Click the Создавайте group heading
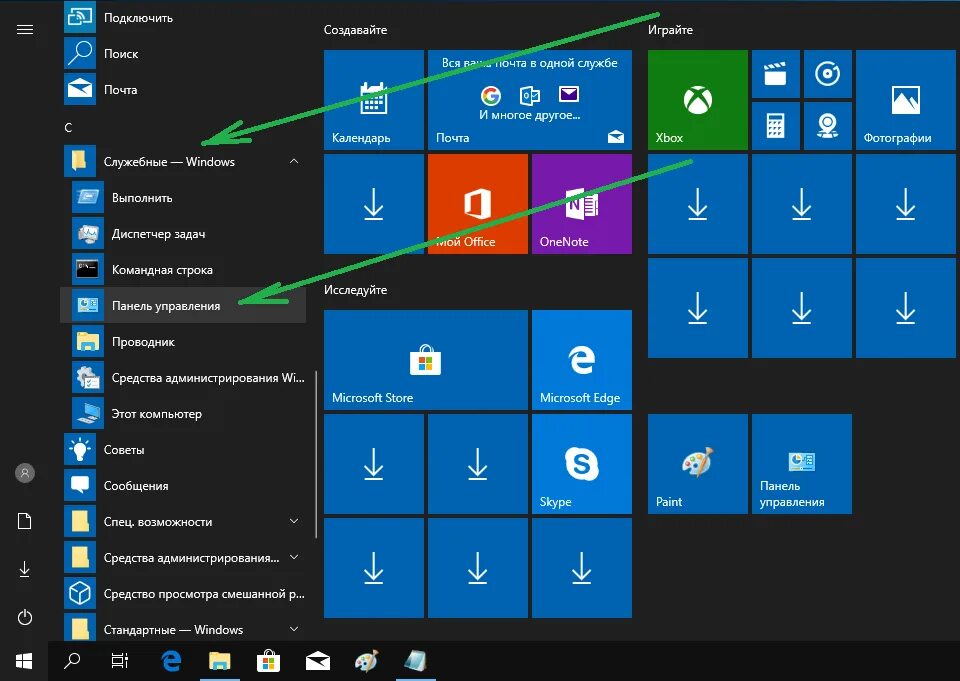The width and height of the screenshot is (960, 681). (355, 29)
